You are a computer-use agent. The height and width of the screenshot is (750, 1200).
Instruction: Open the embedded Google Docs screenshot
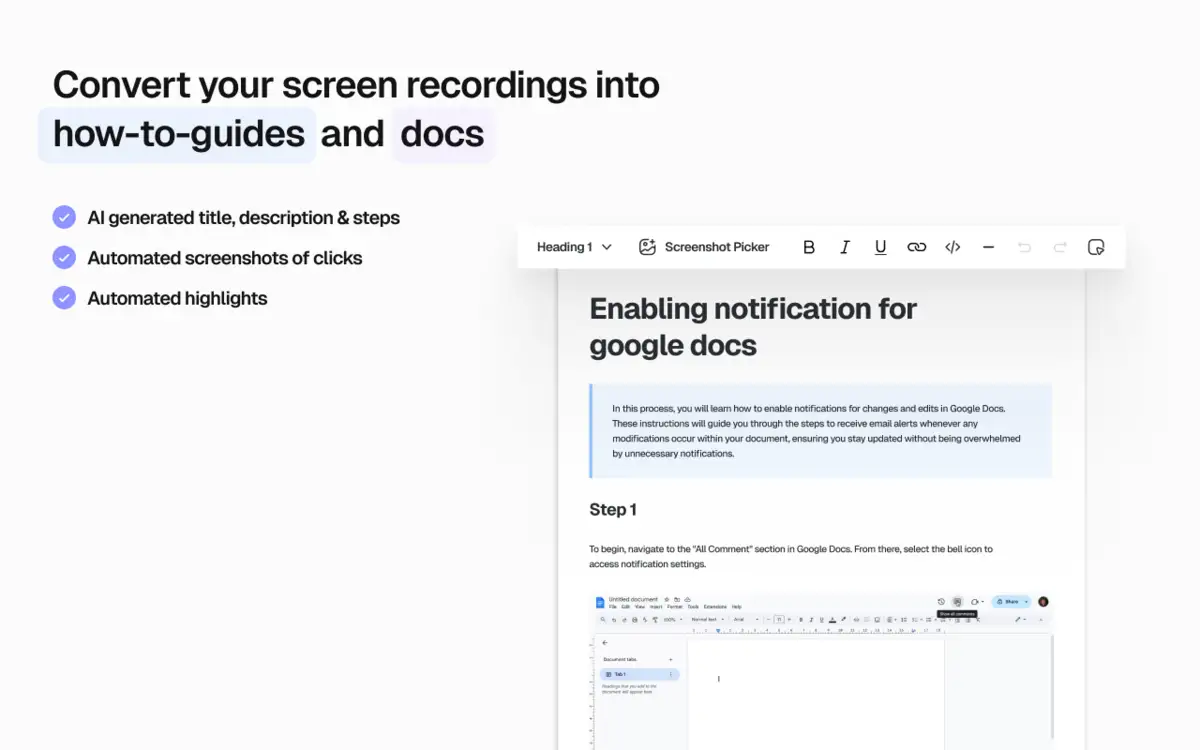820,670
